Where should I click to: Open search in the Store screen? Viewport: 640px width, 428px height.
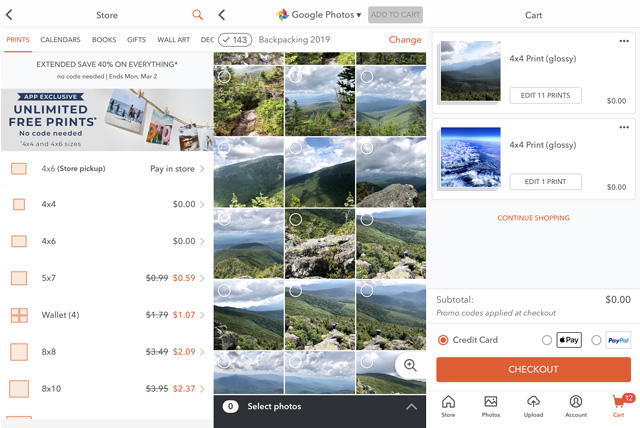(x=198, y=15)
